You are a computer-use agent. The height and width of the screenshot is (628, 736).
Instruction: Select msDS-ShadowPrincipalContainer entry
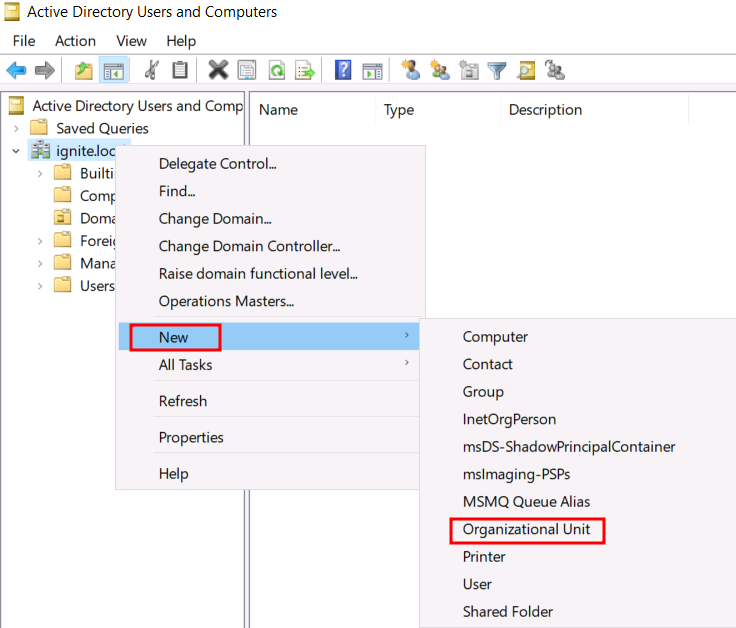pos(569,447)
